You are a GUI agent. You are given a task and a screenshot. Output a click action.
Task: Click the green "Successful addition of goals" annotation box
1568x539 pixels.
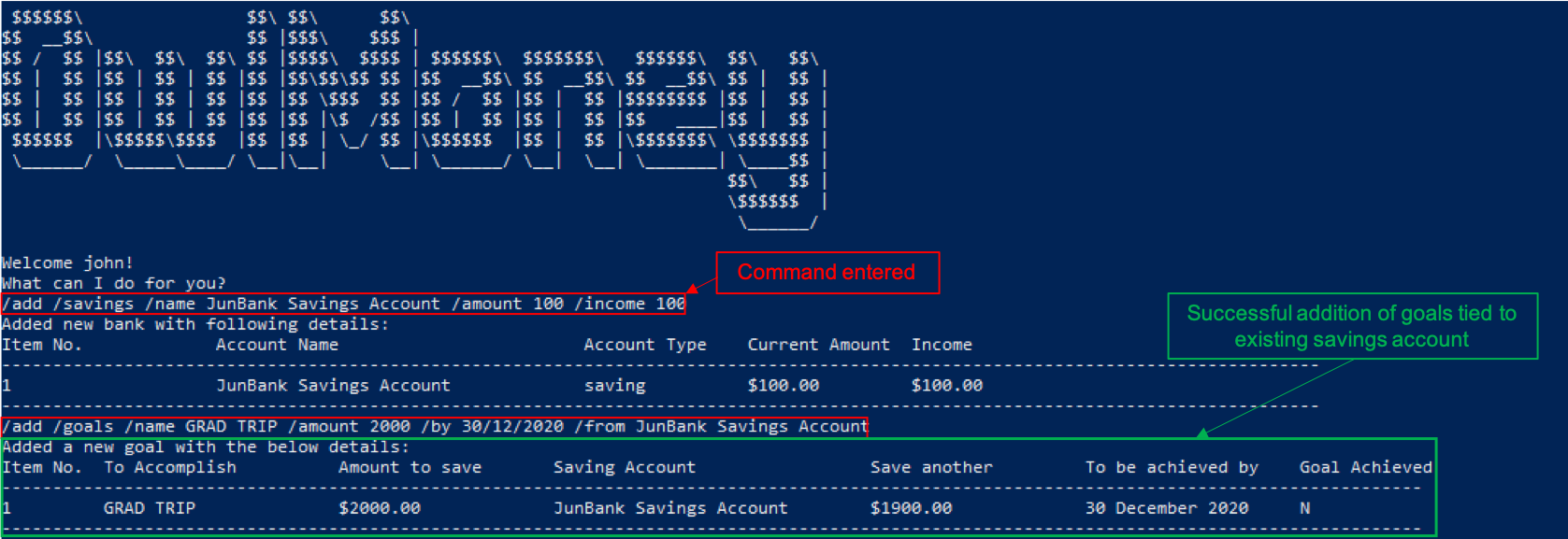click(x=1351, y=326)
